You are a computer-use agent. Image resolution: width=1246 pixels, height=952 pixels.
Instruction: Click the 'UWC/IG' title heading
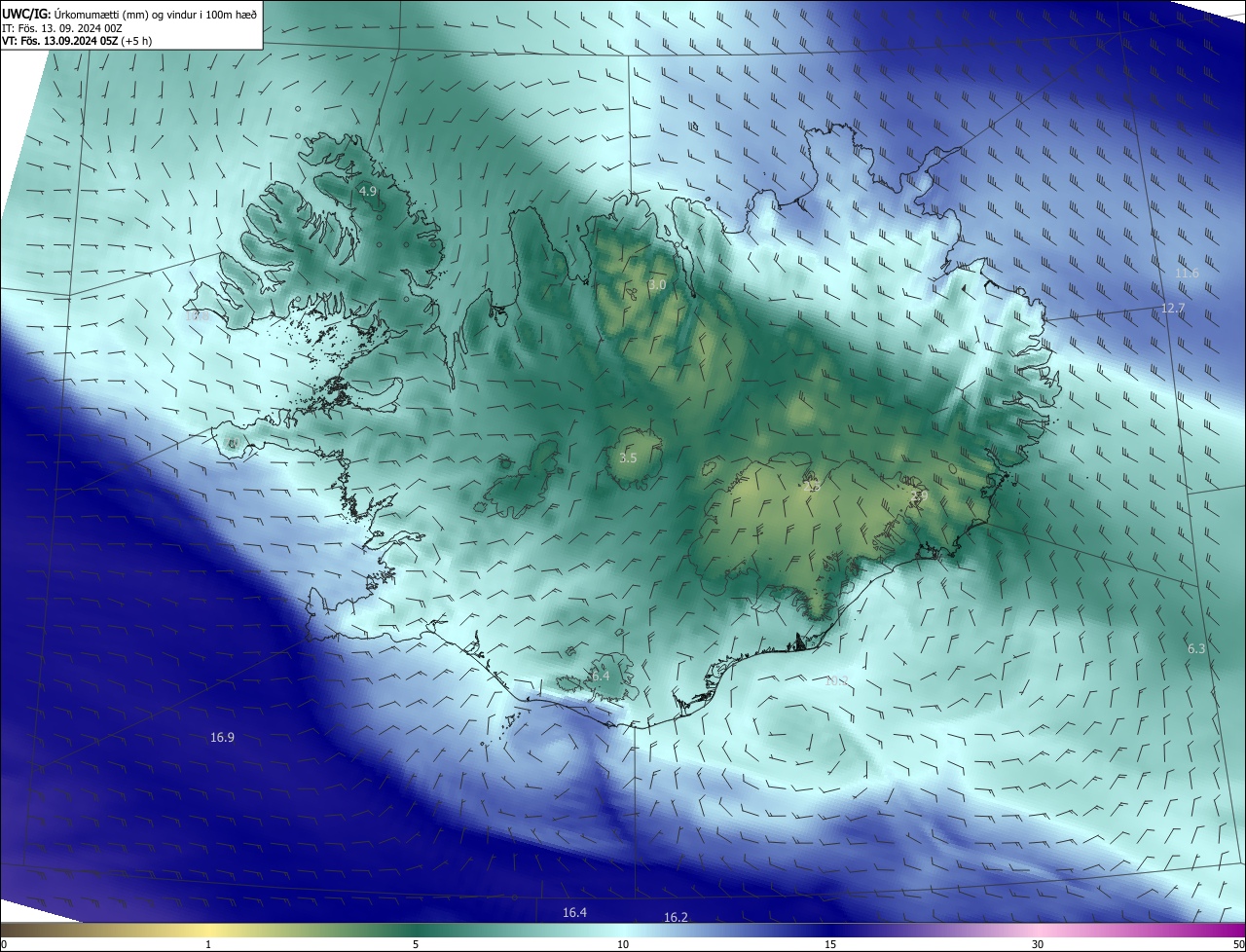[x=26, y=14]
